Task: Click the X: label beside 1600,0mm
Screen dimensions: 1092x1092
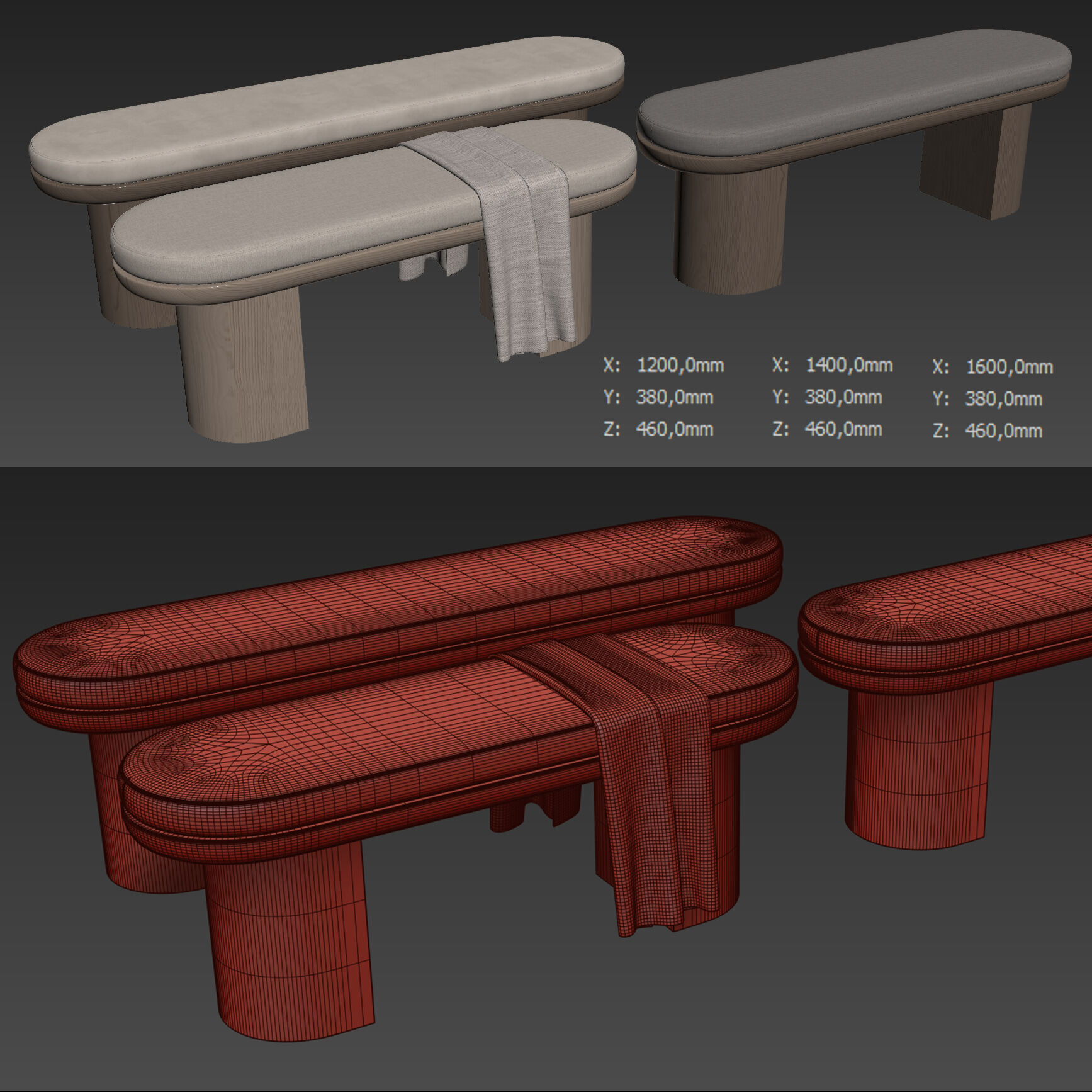Action: coord(941,367)
